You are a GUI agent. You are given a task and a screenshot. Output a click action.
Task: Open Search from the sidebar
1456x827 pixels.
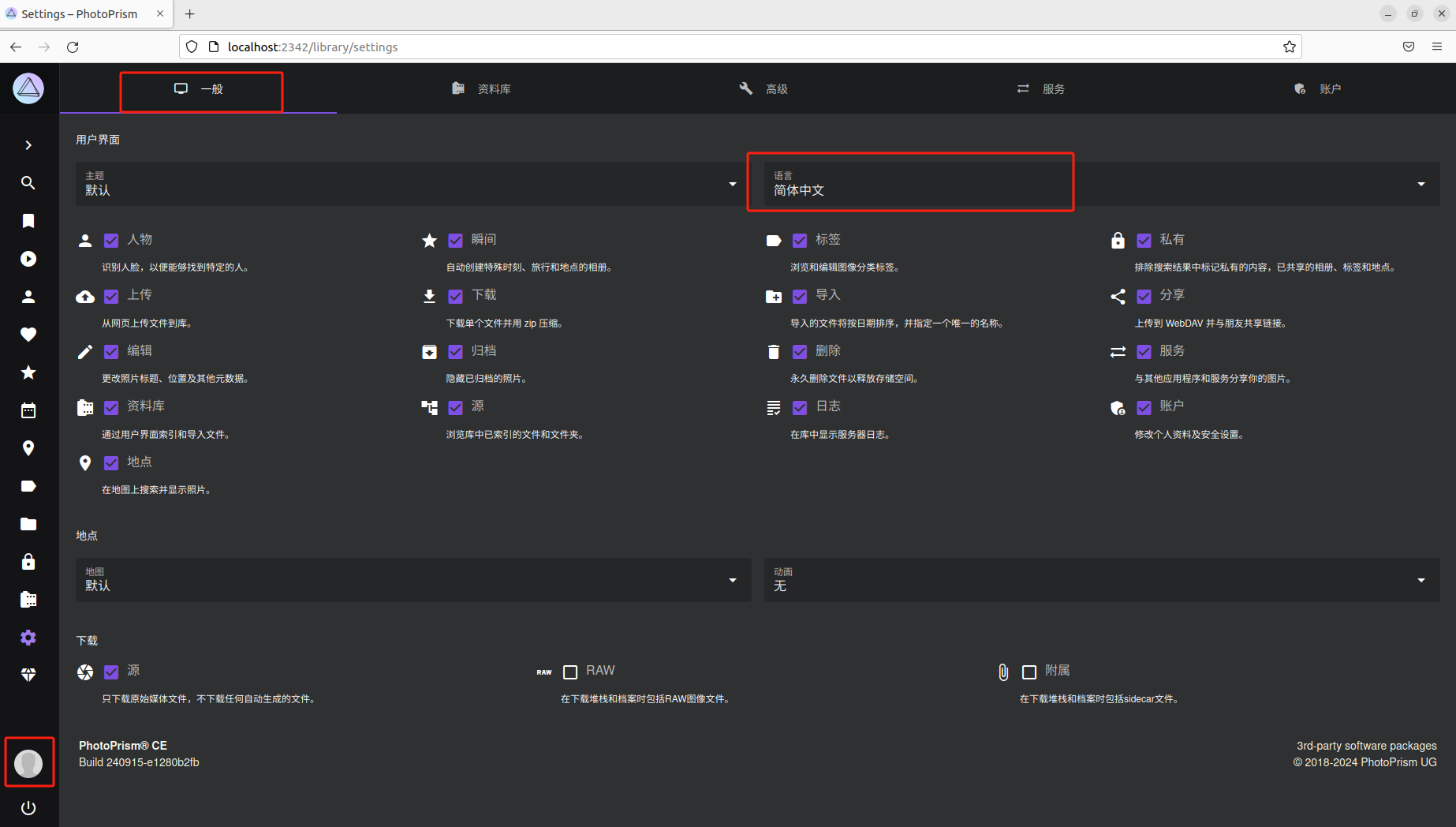tap(28, 183)
